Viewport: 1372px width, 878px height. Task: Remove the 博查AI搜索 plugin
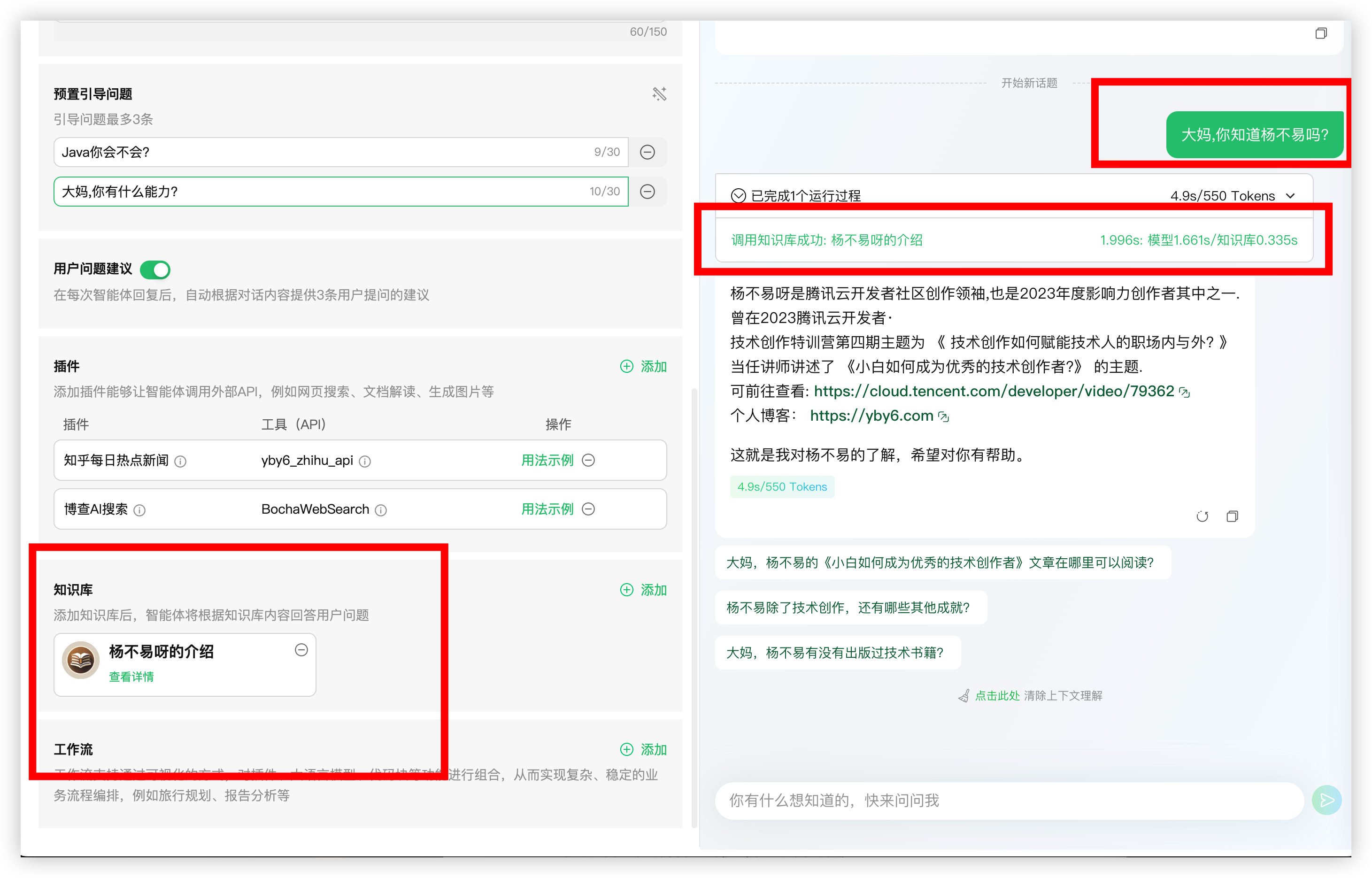click(x=588, y=509)
